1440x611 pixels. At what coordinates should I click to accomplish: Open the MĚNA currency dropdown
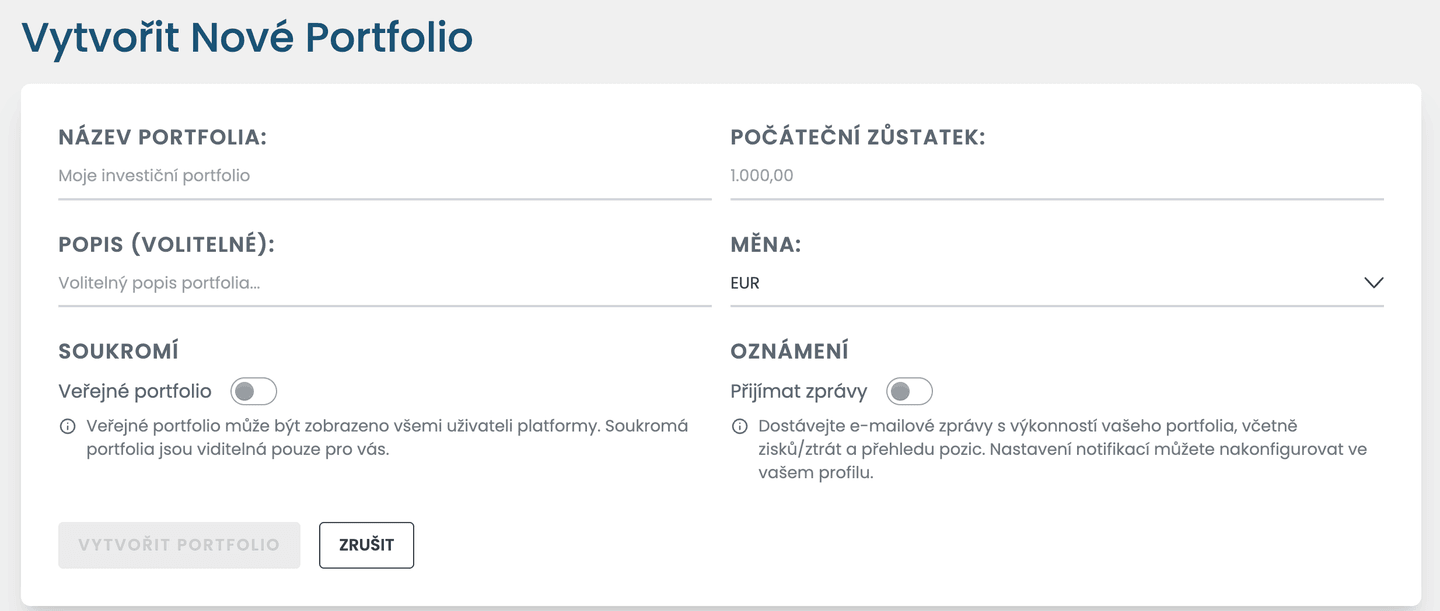[1055, 282]
